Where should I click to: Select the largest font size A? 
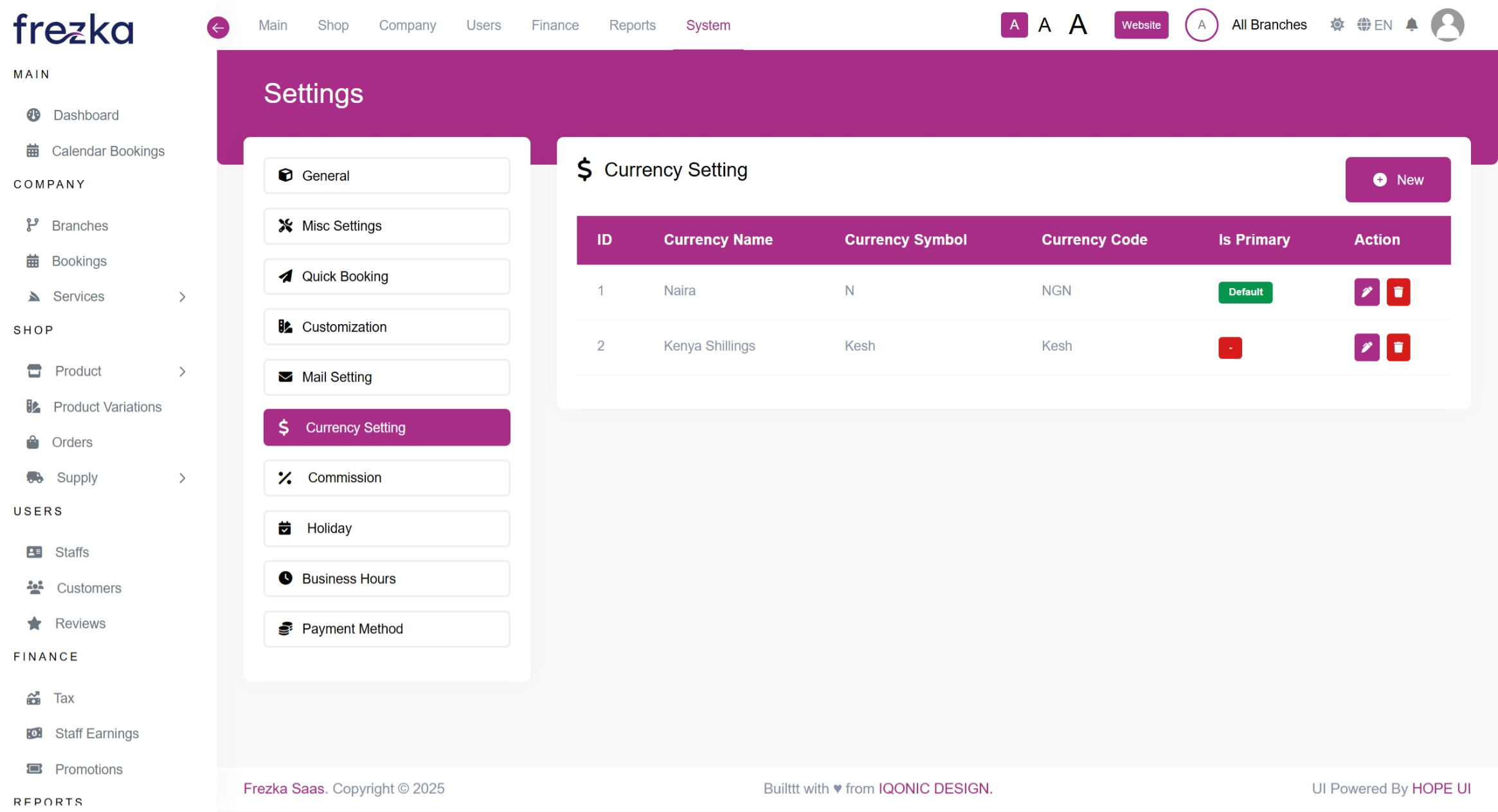click(x=1078, y=25)
